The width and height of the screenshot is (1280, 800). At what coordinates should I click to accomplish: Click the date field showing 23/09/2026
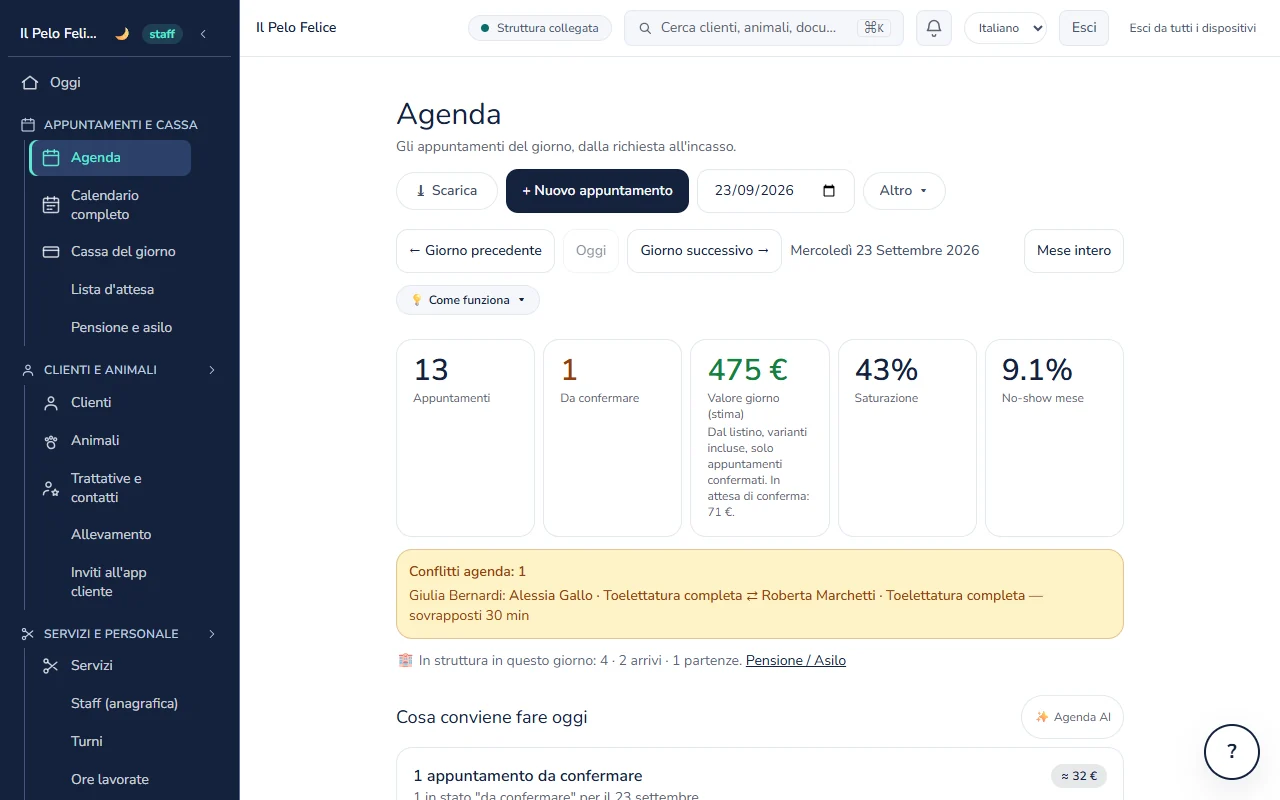point(776,191)
